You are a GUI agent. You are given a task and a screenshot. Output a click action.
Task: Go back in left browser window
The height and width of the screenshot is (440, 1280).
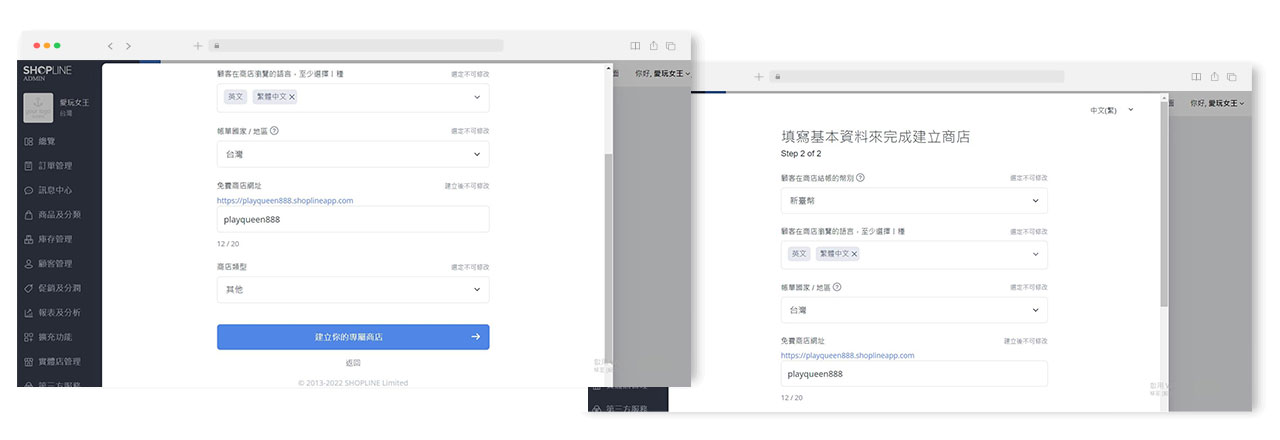110,46
